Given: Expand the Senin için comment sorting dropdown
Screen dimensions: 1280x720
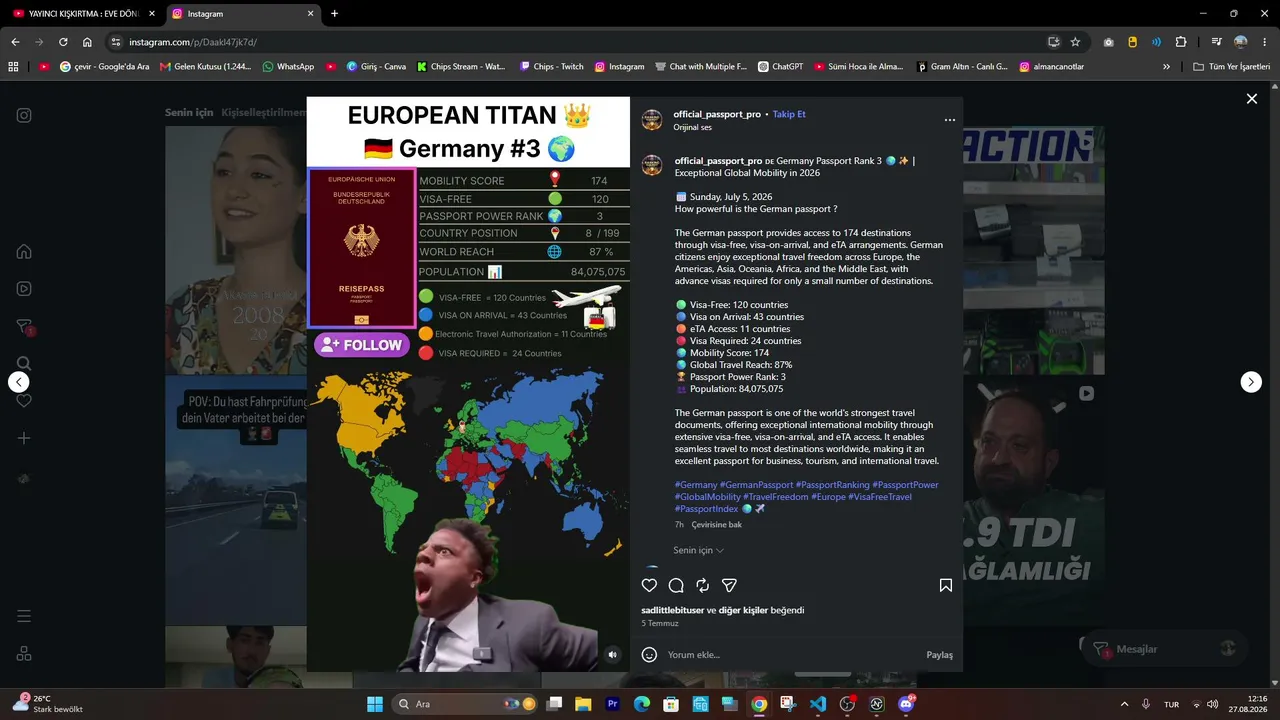Looking at the screenshot, I should point(698,550).
